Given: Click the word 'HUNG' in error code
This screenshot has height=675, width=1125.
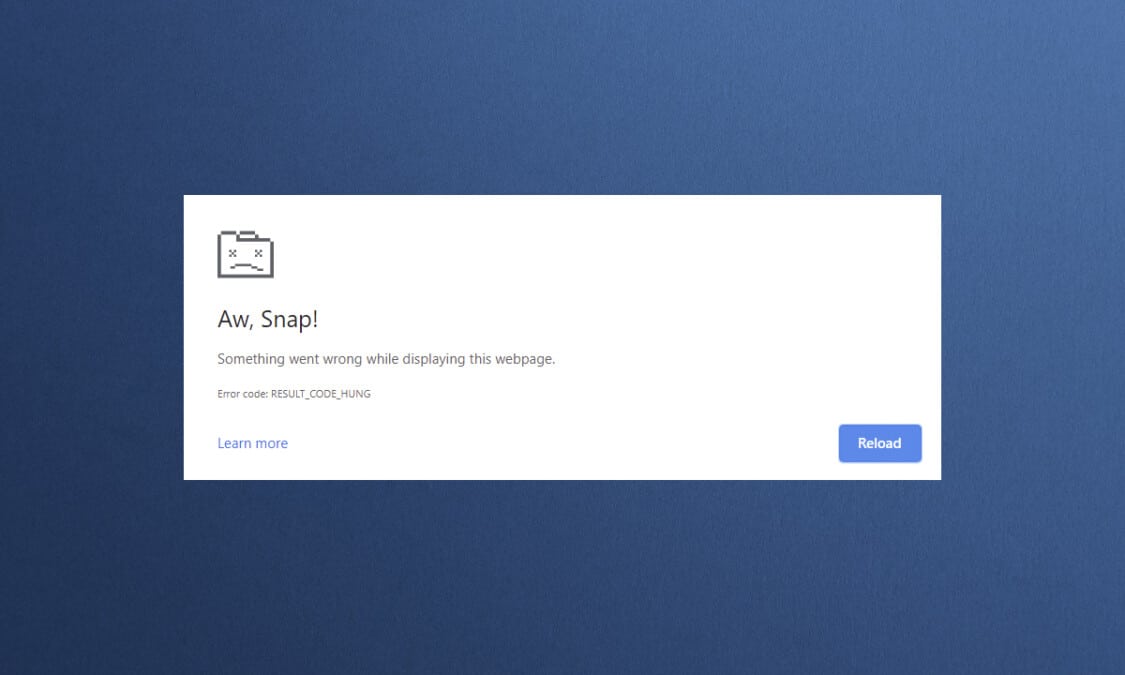Looking at the screenshot, I should tap(356, 394).
